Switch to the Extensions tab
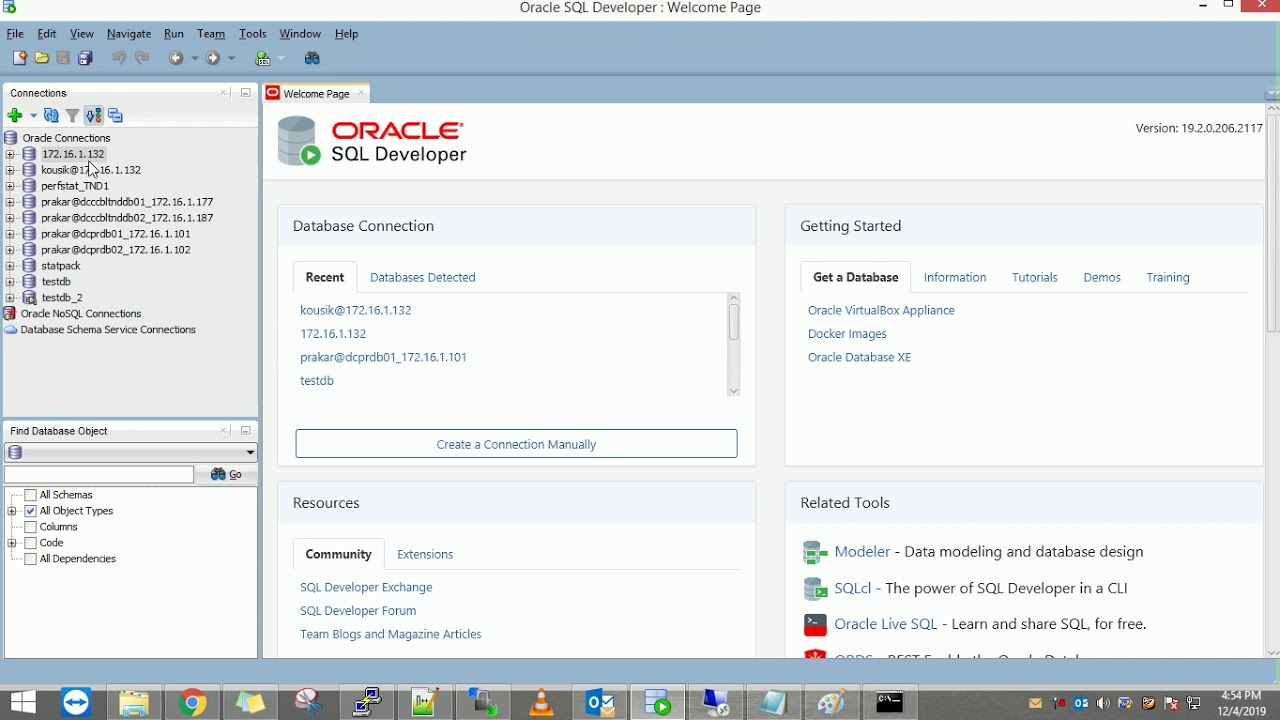1280x720 pixels. click(425, 555)
